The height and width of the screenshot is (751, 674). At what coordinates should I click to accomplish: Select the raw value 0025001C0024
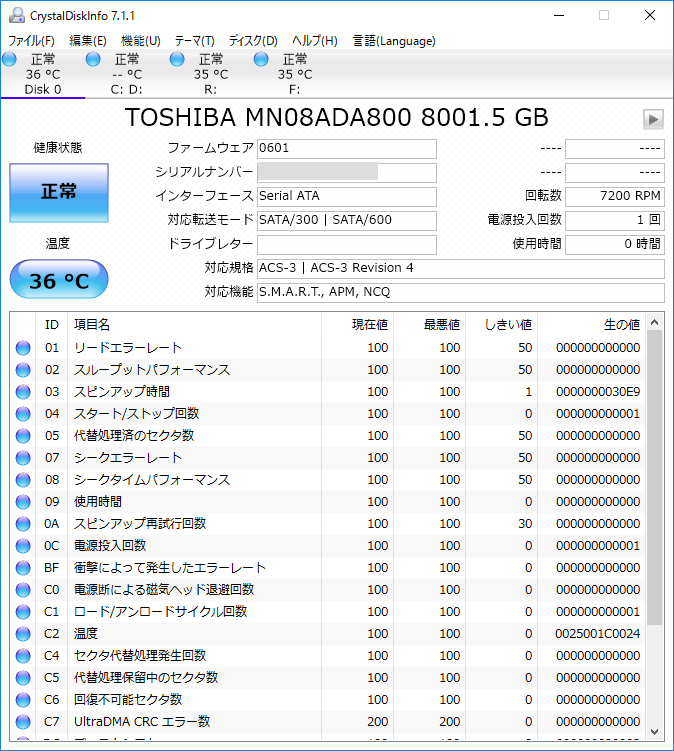598,634
